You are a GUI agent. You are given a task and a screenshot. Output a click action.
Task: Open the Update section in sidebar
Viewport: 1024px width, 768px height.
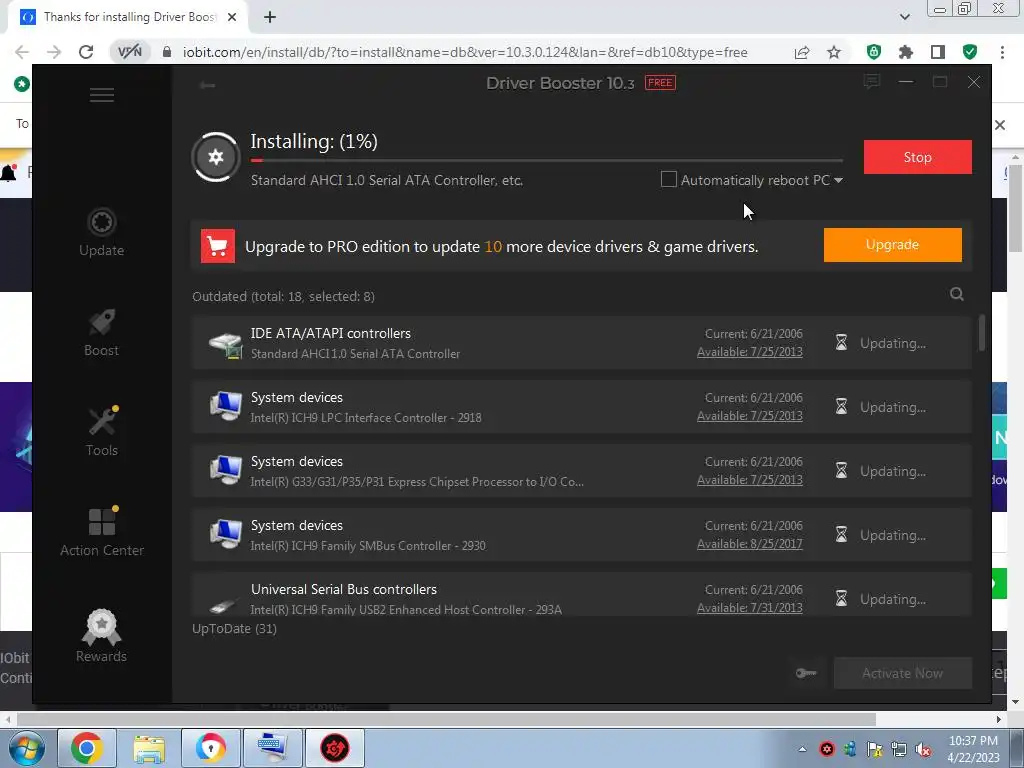coord(101,232)
